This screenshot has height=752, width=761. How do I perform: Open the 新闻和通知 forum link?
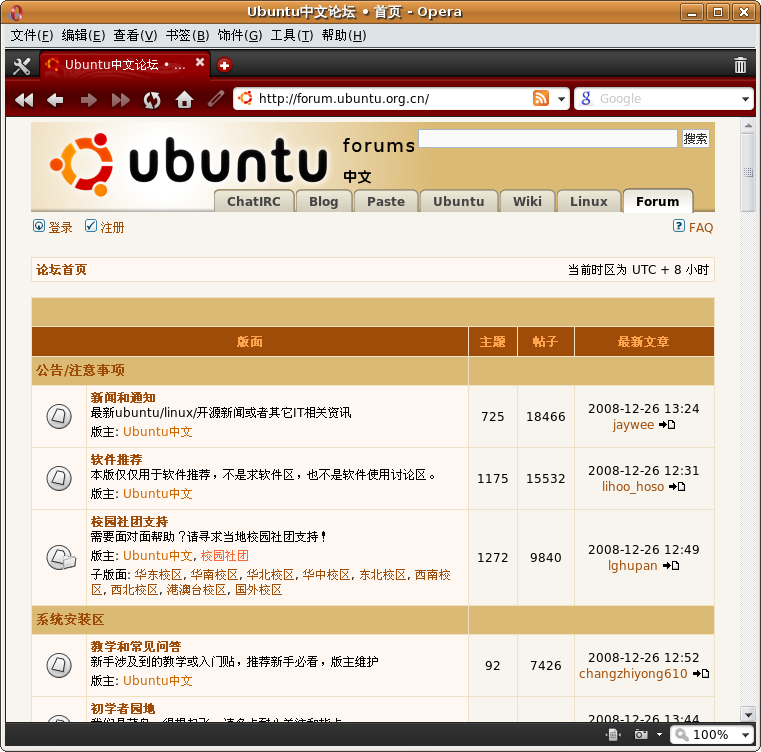click(123, 398)
